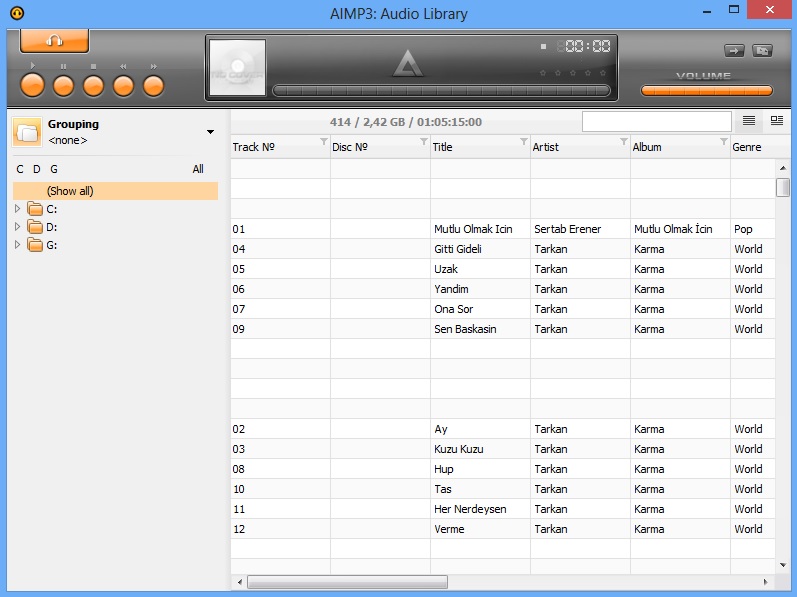The image size is (797, 597).
Task: Select the G: folder item
Action: [43, 245]
